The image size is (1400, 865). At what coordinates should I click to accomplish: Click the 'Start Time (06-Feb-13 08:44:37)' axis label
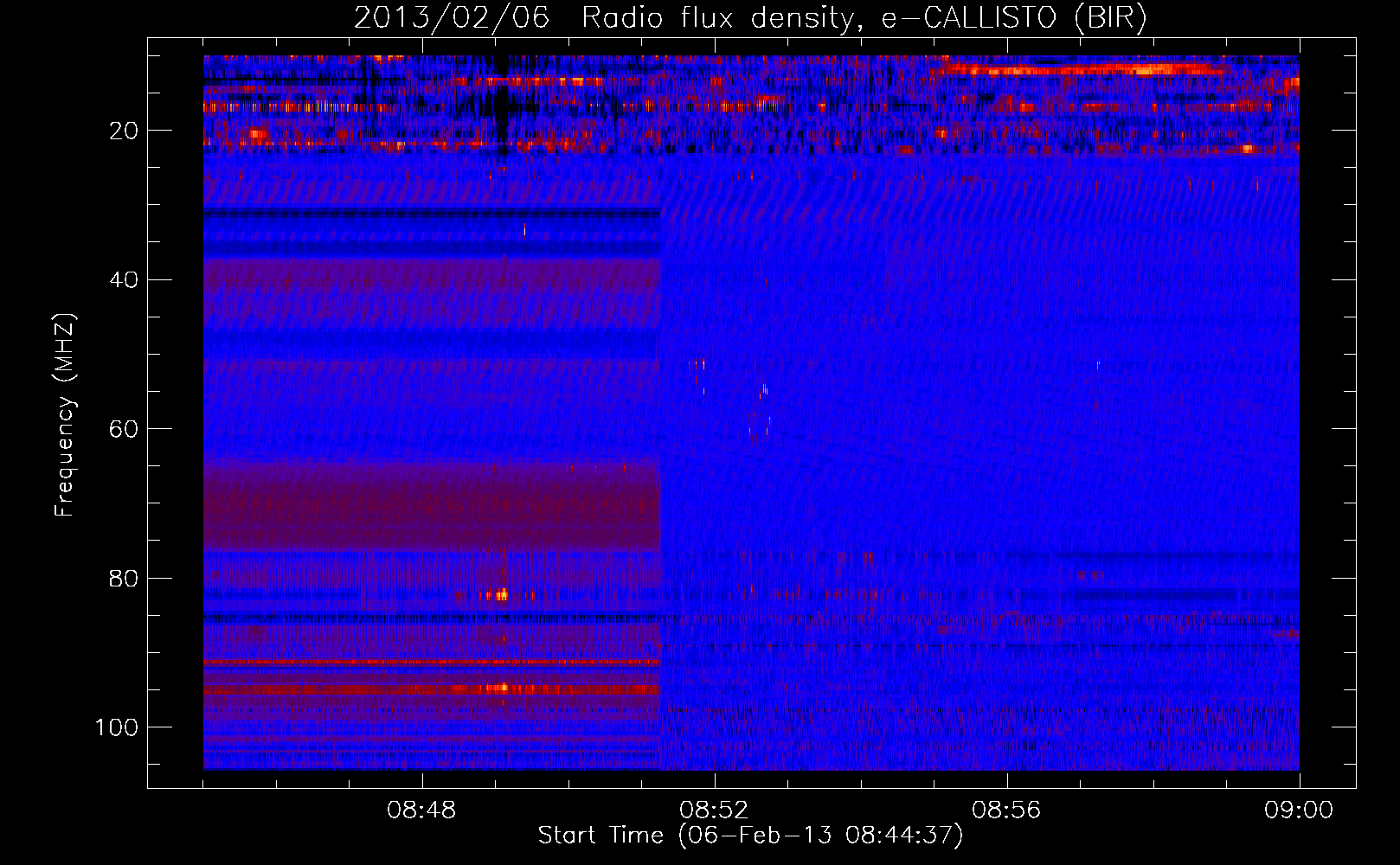click(x=750, y=836)
